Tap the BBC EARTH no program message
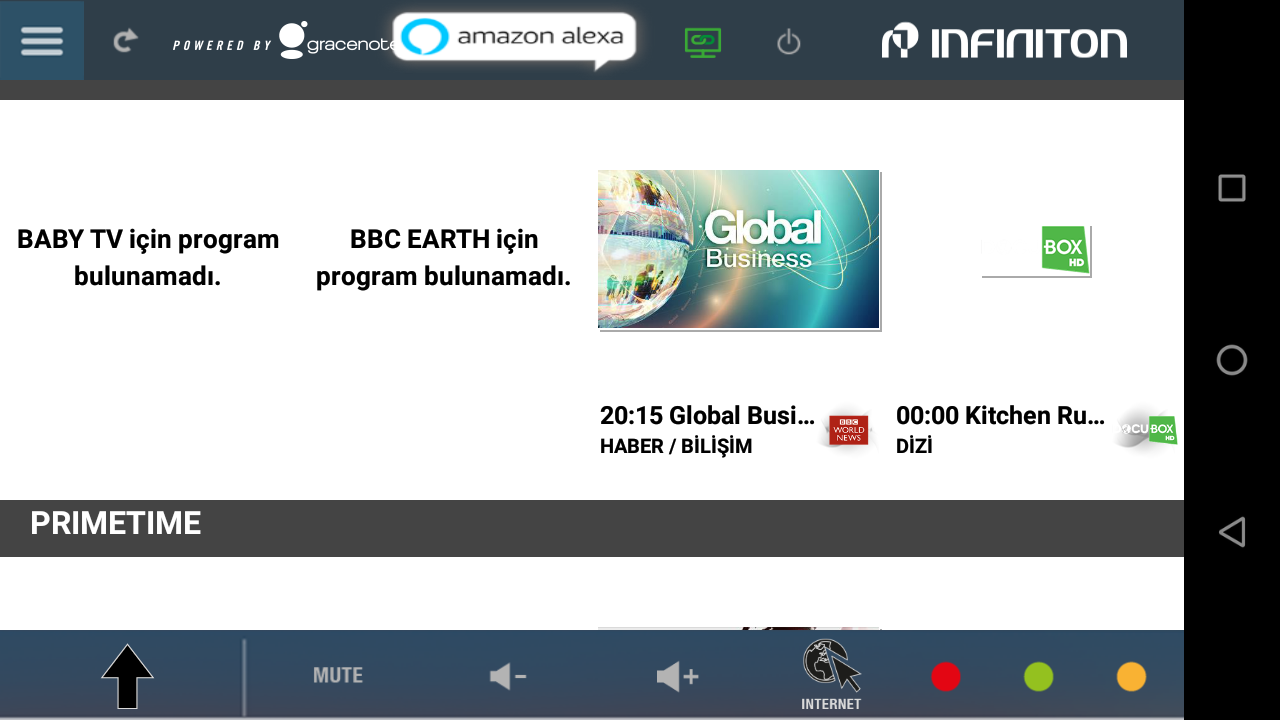This screenshot has width=1280, height=720. [444, 257]
